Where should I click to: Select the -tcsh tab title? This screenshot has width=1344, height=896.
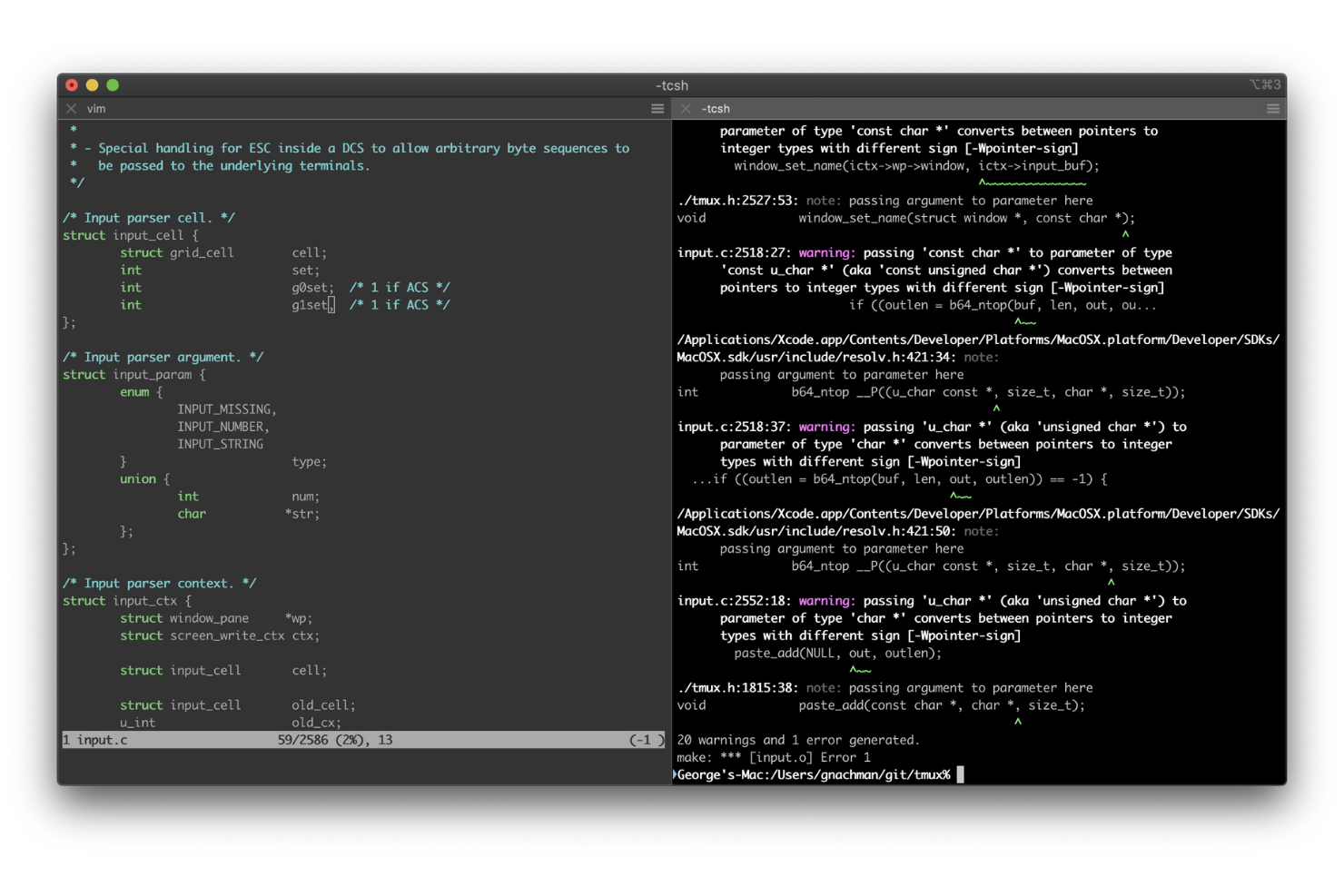pos(716,108)
